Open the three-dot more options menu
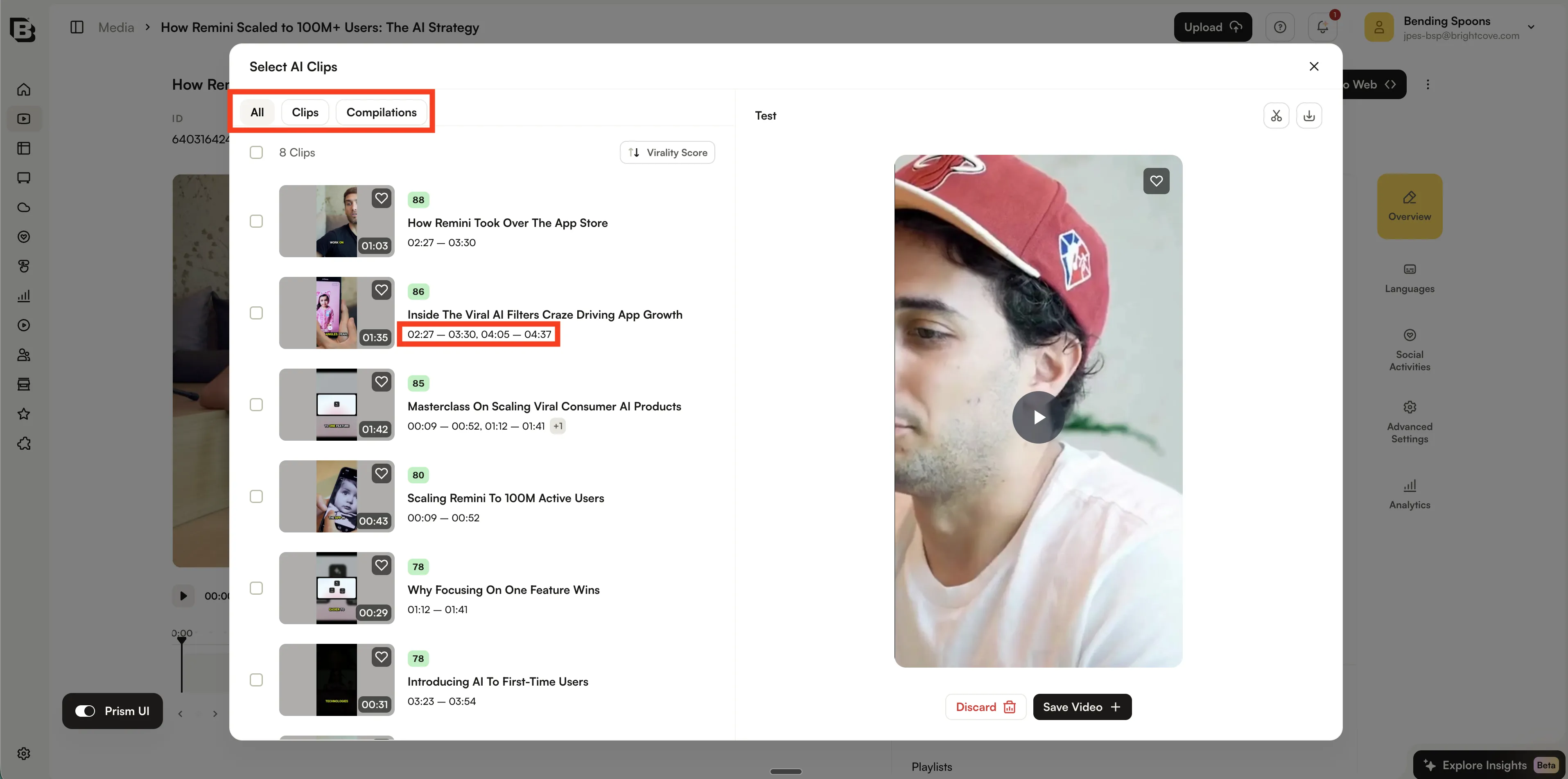1568x779 pixels. pyautogui.click(x=1428, y=85)
